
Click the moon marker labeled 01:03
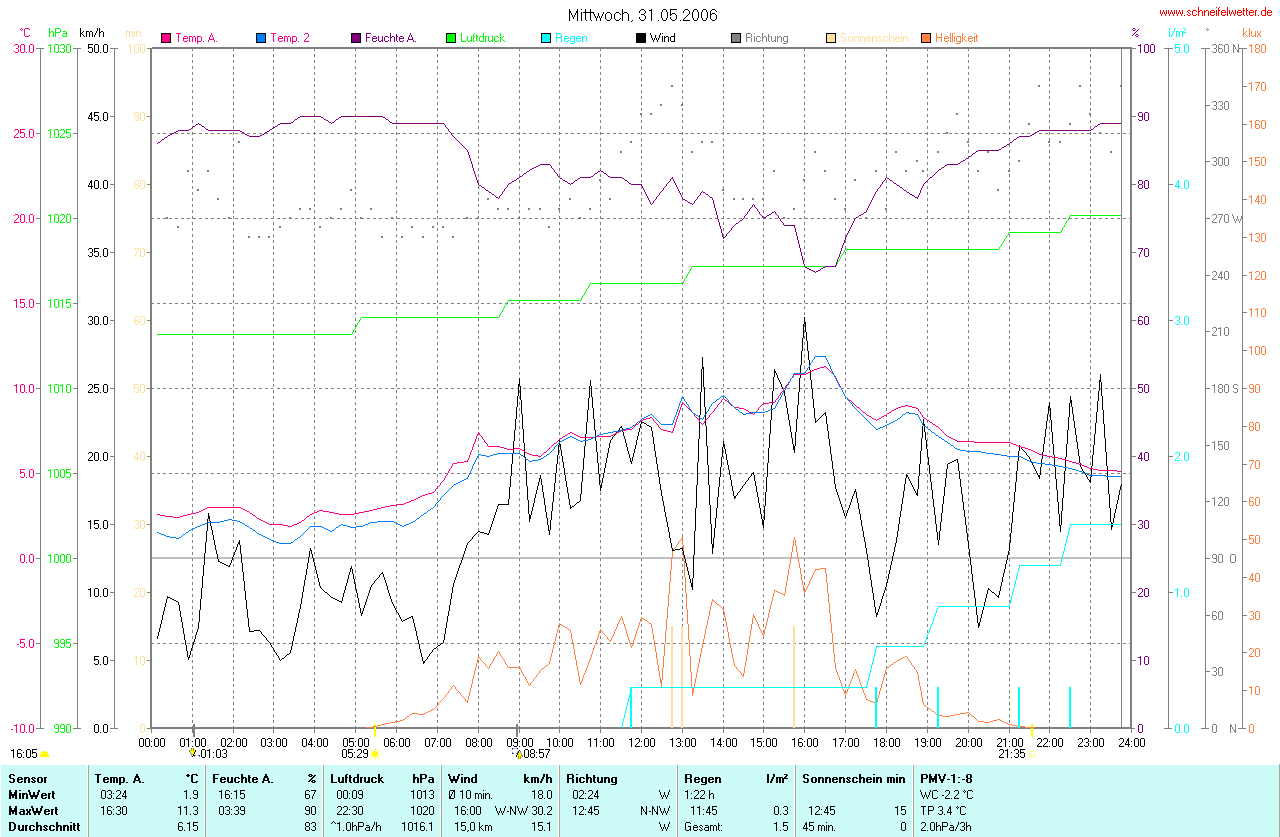[x=193, y=754]
